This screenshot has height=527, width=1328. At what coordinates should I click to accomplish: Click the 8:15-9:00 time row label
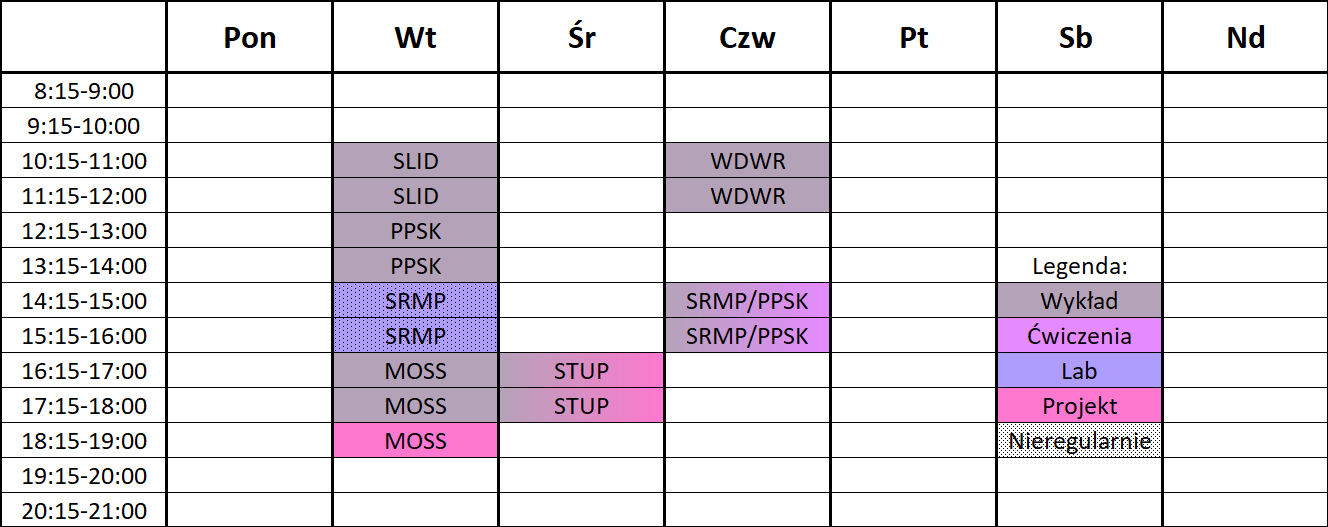pos(84,91)
